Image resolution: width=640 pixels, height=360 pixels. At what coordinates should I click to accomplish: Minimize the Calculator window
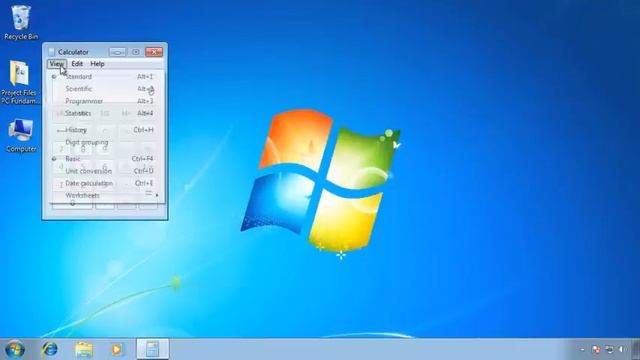[x=118, y=52]
